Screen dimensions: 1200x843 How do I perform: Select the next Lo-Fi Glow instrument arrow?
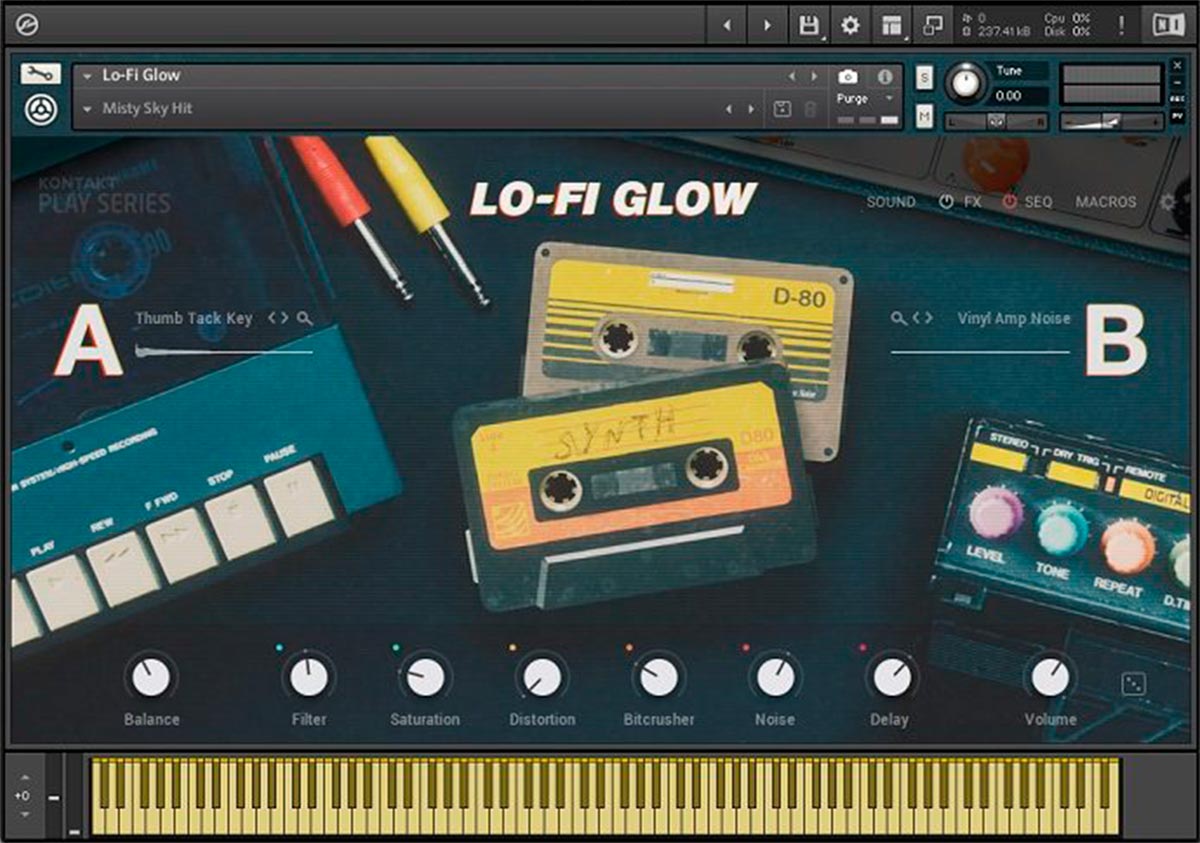tap(814, 76)
